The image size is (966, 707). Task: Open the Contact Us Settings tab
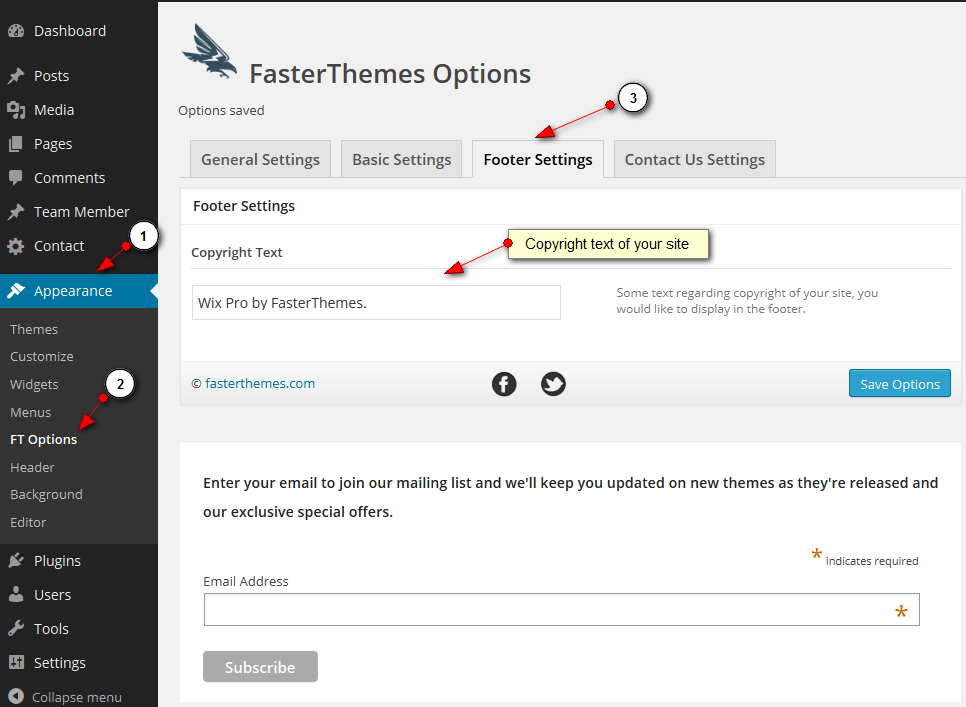coord(695,160)
